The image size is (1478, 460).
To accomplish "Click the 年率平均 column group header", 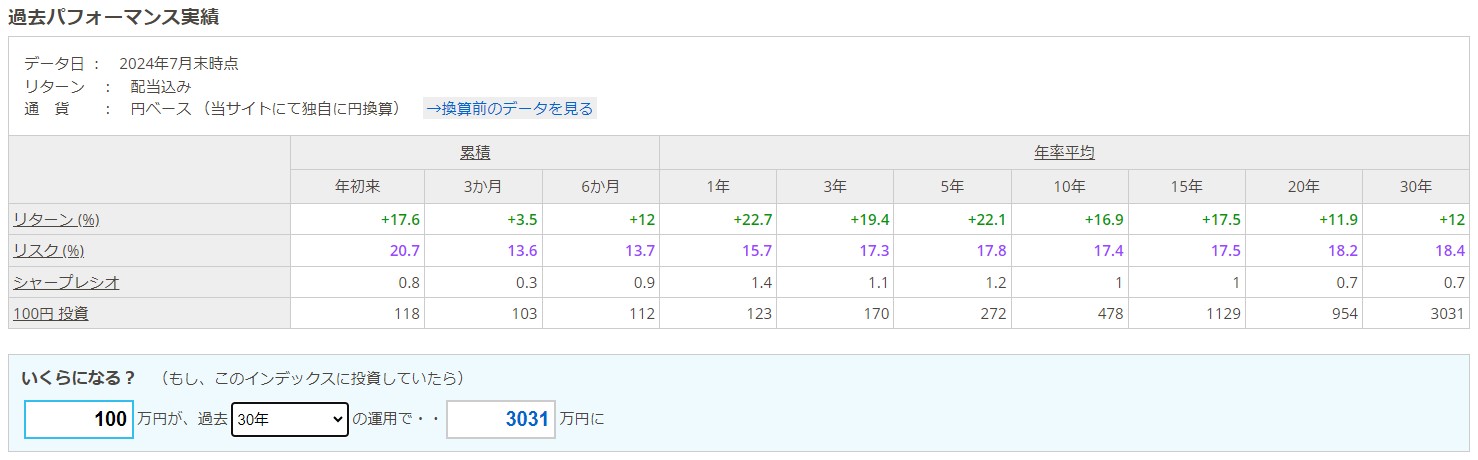I will coord(1064,153).
